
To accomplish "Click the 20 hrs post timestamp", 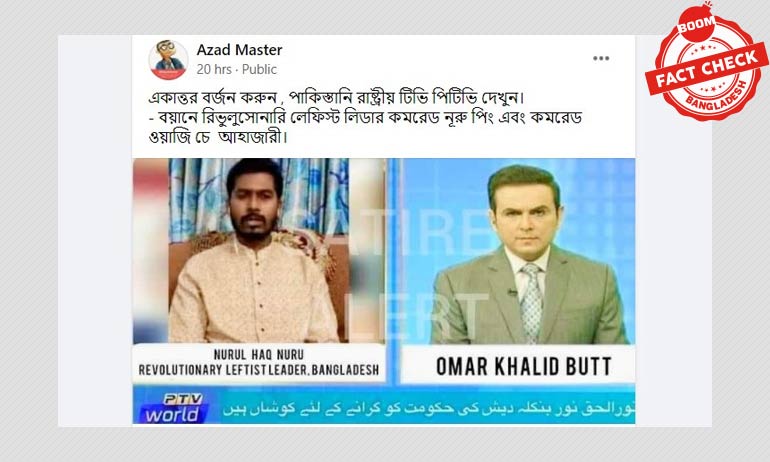I will pyautogui.click(x=214, y=69).
